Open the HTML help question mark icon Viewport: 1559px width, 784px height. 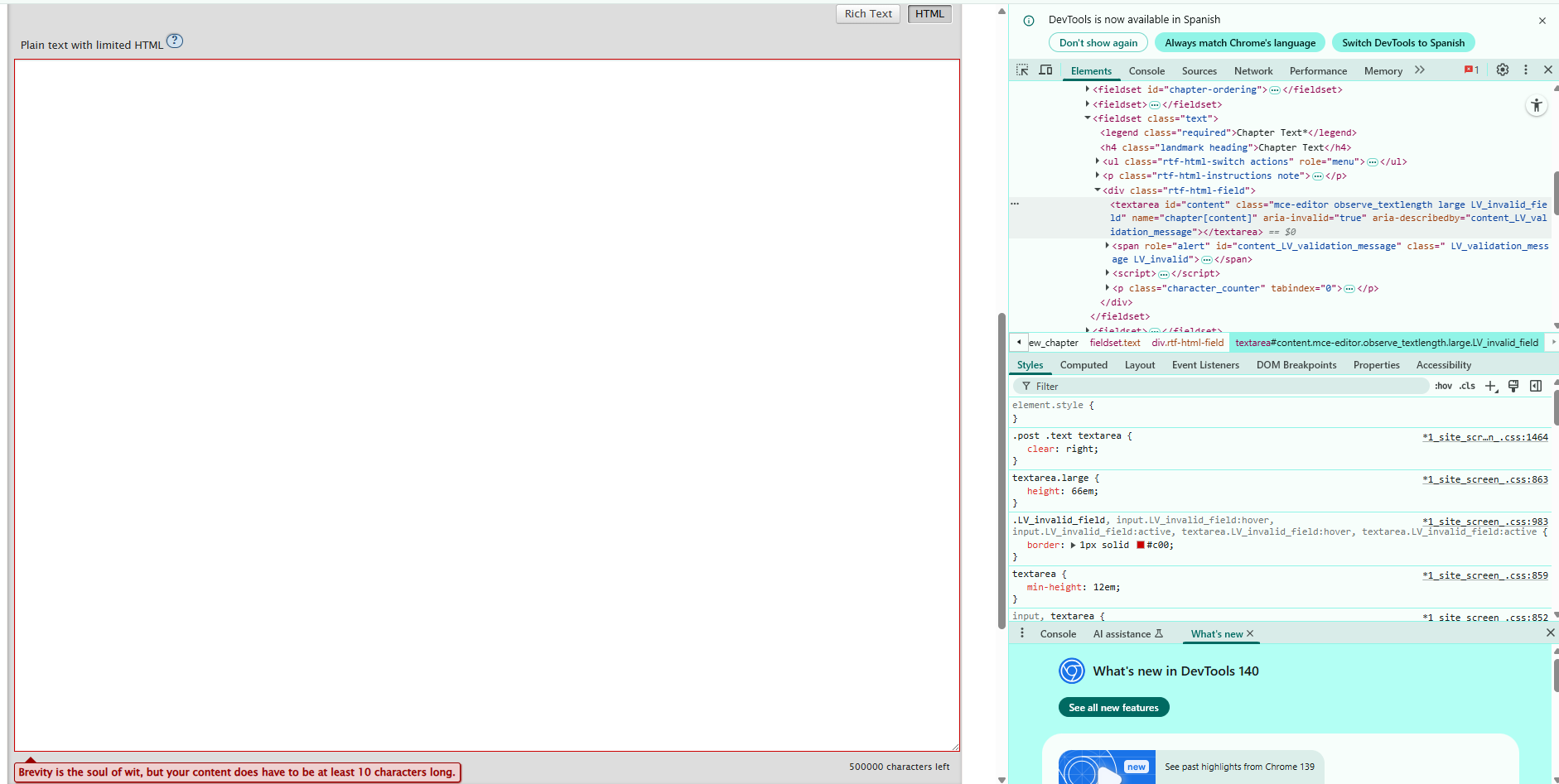[x=175, y=41]
